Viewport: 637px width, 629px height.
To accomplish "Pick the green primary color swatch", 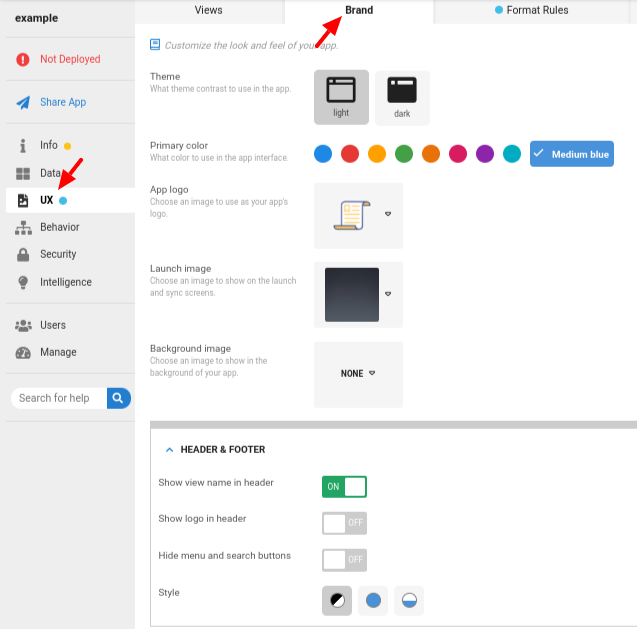I will (404, 154).
